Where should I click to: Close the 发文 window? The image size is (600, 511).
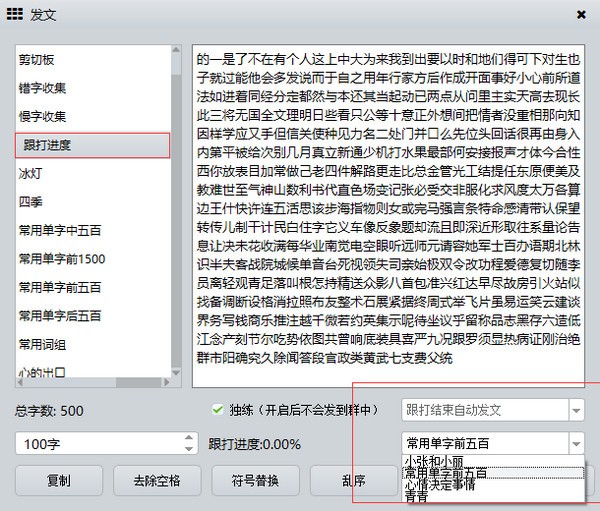click(581, 16)
